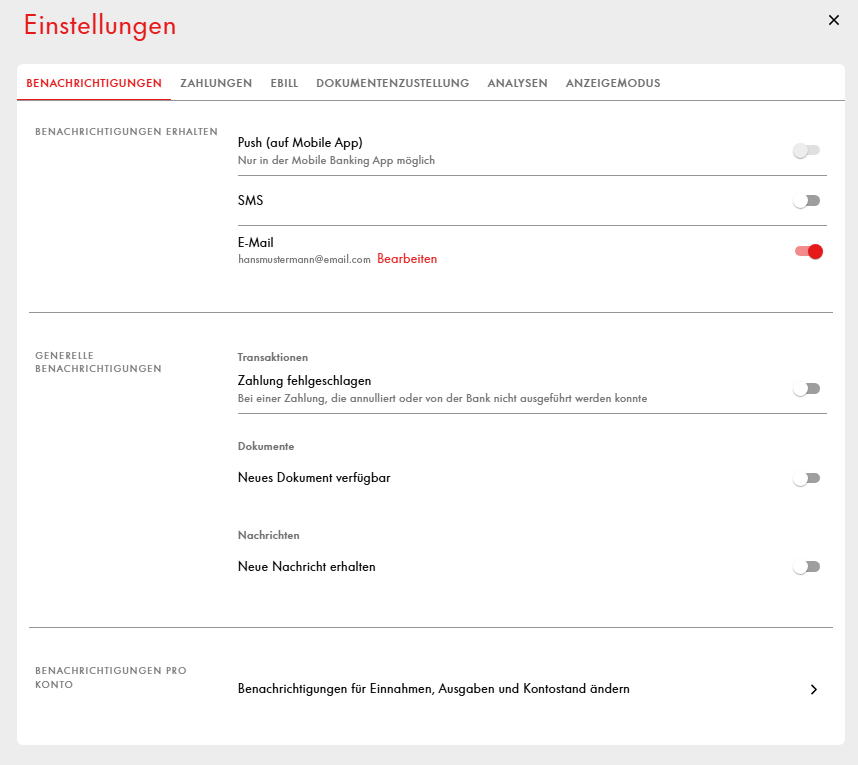Open the Analysen tab
The image size is (858, 765).
[517, 83]
